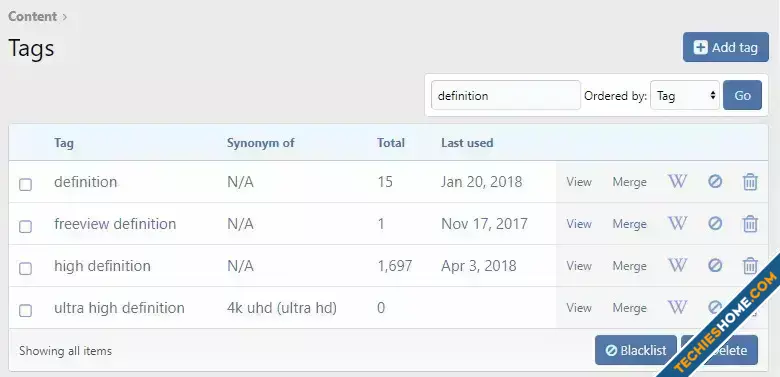
Task: Delete the high definition tag via trash icon
Action: pos(750,266)
